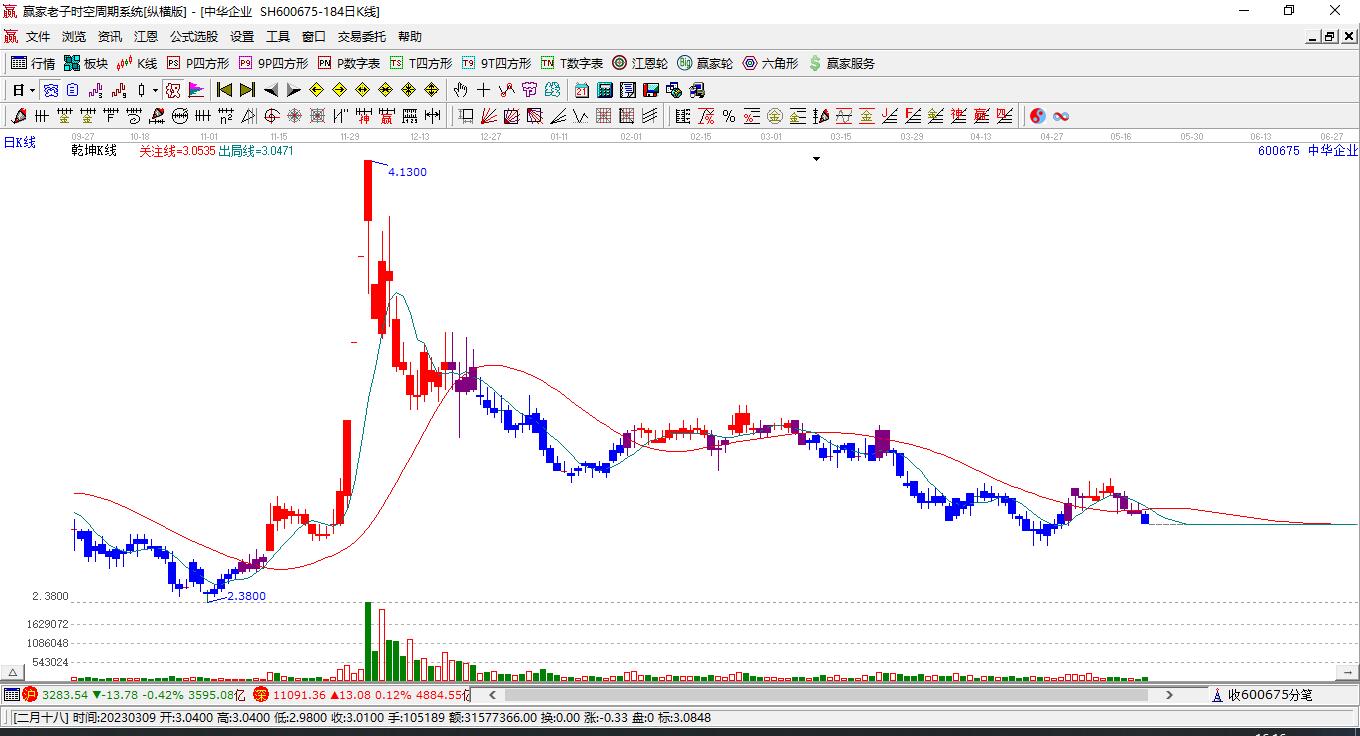Click the yin-yang Taiji icon
Image resolution: width=1360 pixels, height=736 pixels.
coord(1037,116)
